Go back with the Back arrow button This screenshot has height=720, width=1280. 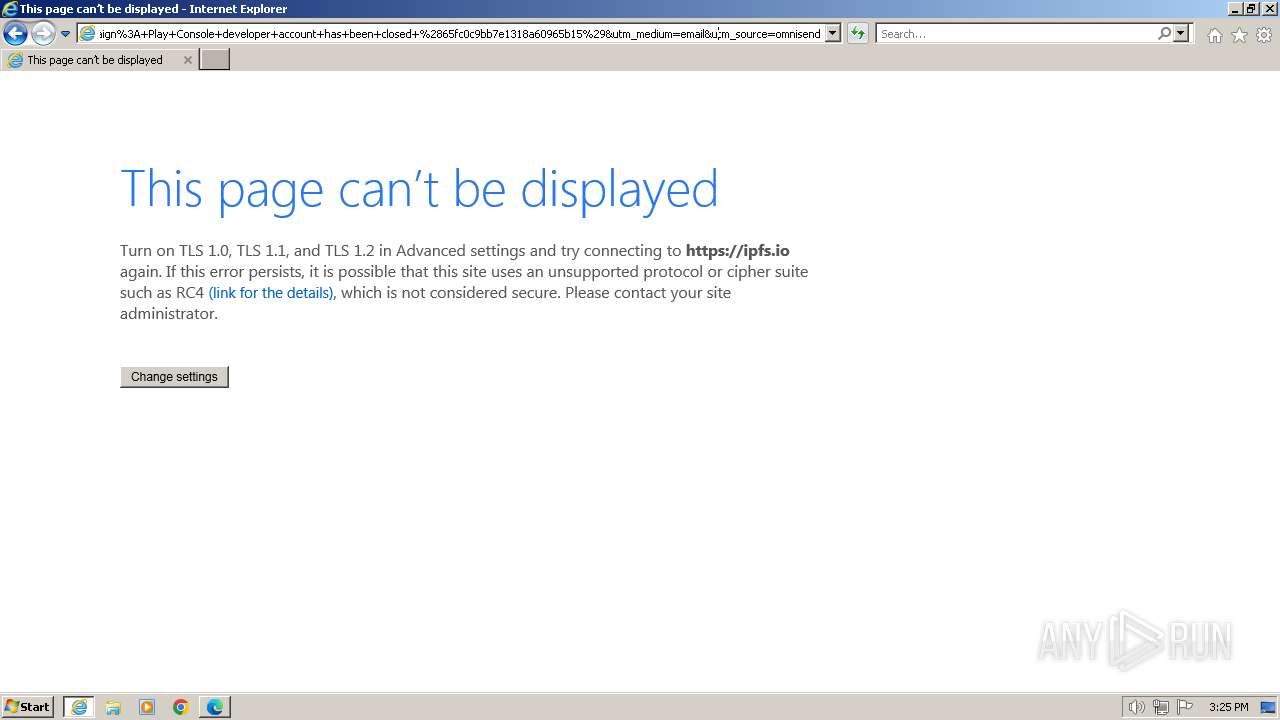(15, 34)
